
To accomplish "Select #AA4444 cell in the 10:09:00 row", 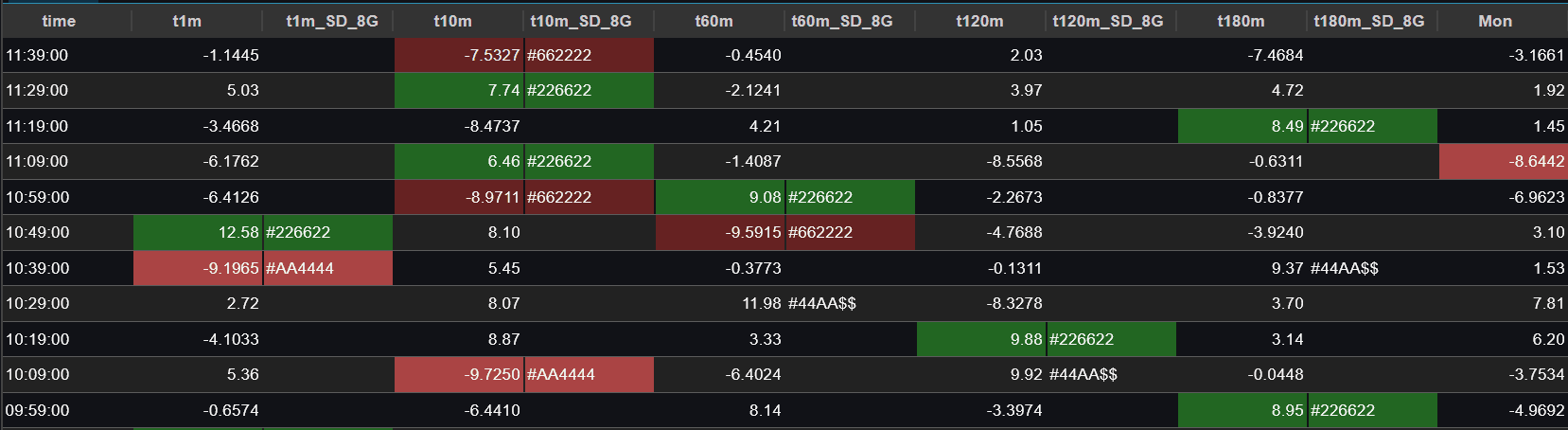I will coord(560,374).
